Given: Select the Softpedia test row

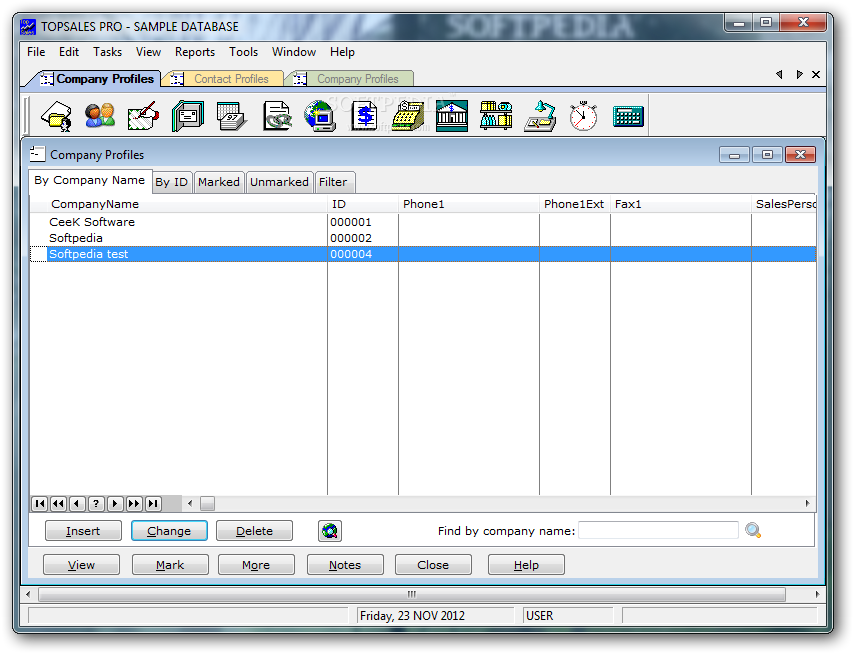Looking at the screenshot, I should 423,254.
